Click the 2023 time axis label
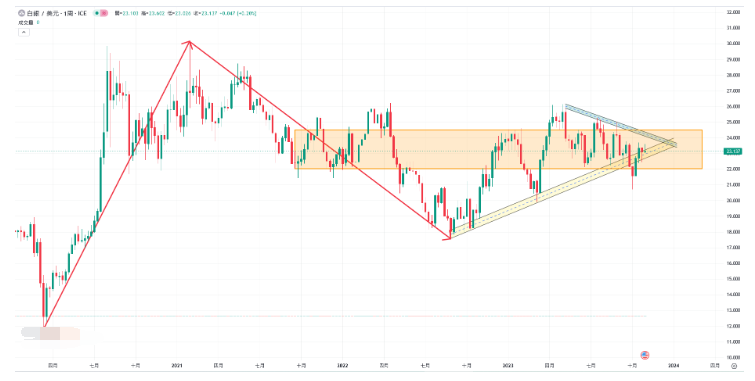This screenshot has height=381, width=755. coord(508,366)
